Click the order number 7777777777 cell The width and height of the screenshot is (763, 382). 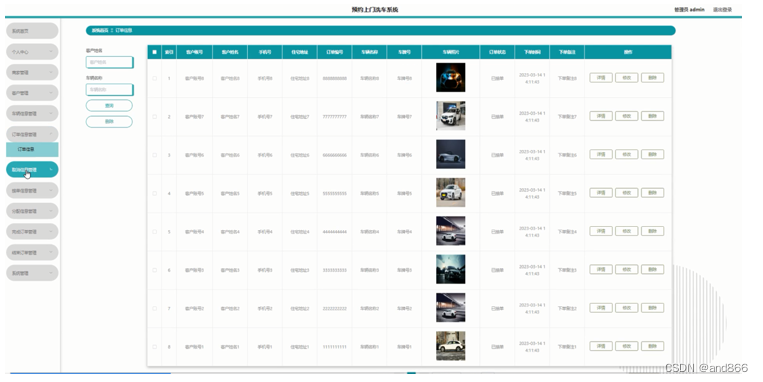pos(335,117)
